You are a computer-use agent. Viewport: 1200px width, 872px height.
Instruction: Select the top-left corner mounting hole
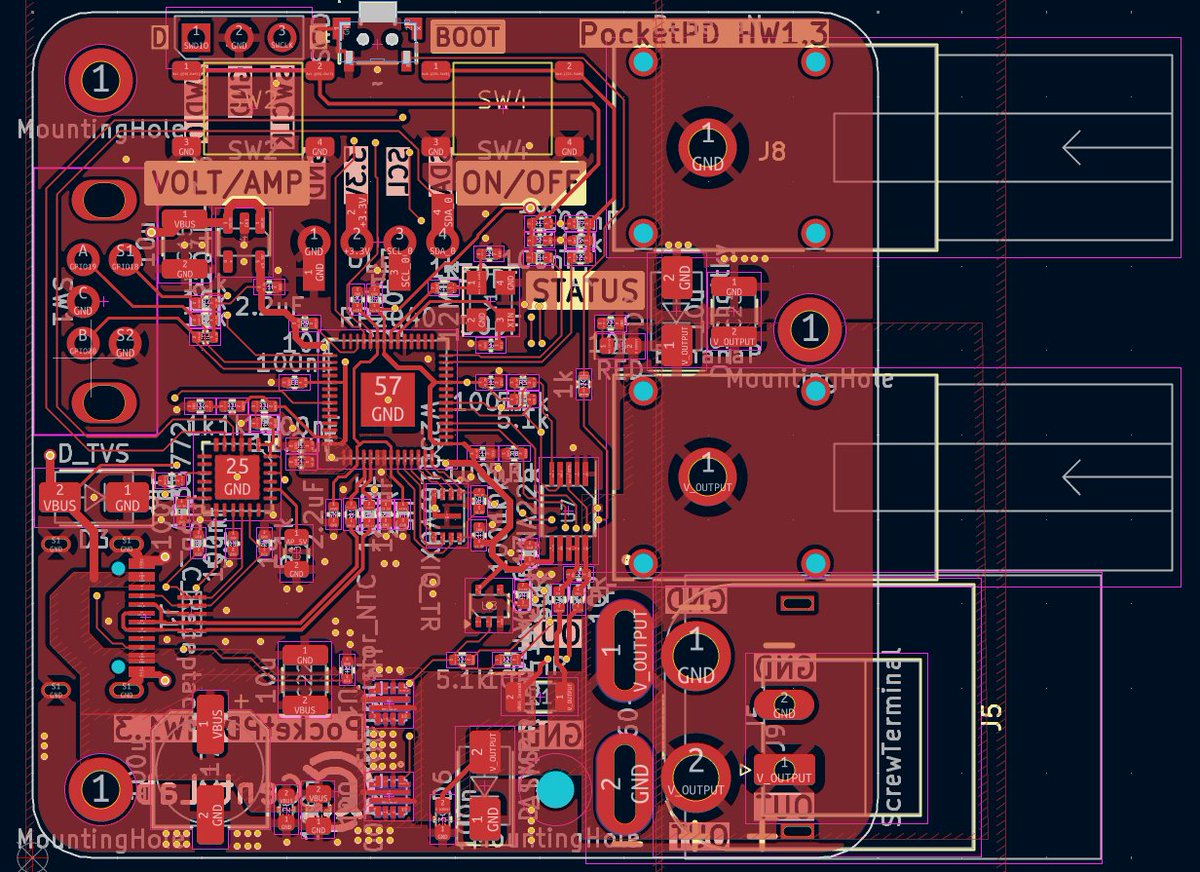pos(100,80)
